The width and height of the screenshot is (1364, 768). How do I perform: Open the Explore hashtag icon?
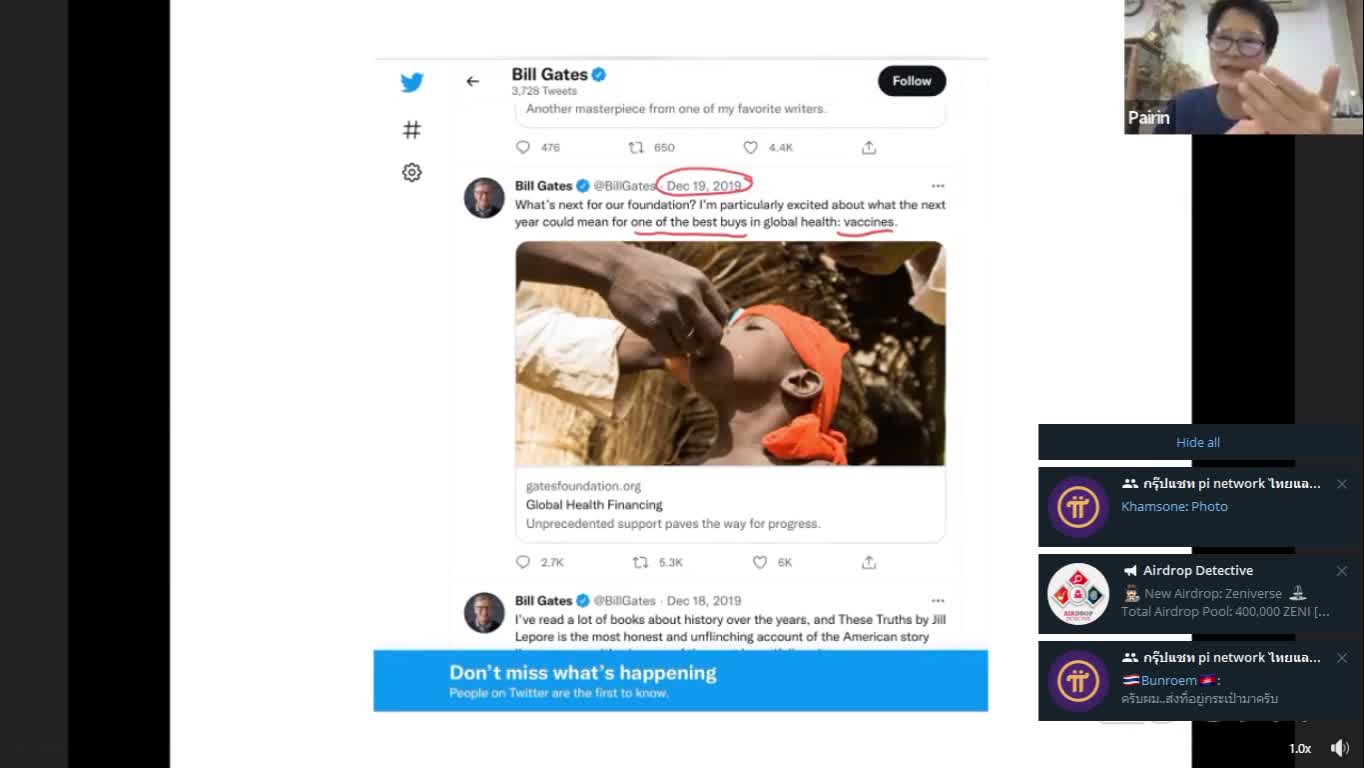pyautogui.click(x=412, y=130)
